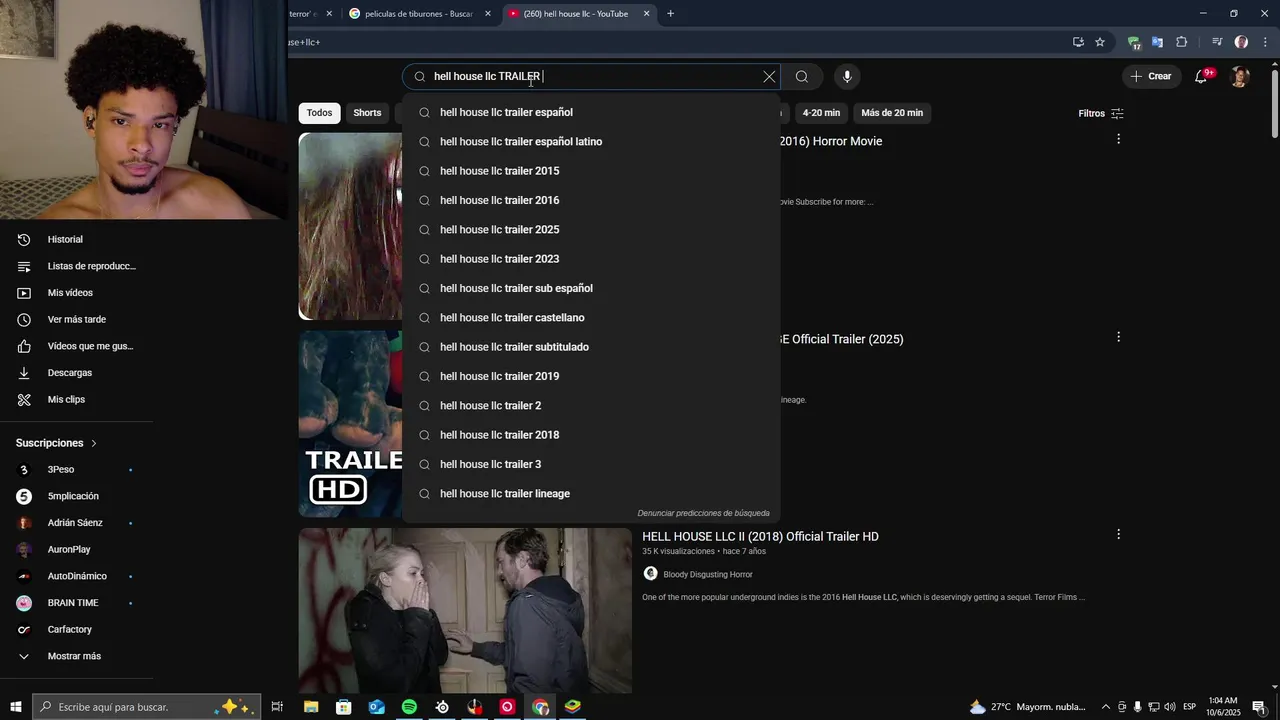Open the AuronPlay subscription channel
This screenshot has height=720, width=1280.
coord(77,550)
